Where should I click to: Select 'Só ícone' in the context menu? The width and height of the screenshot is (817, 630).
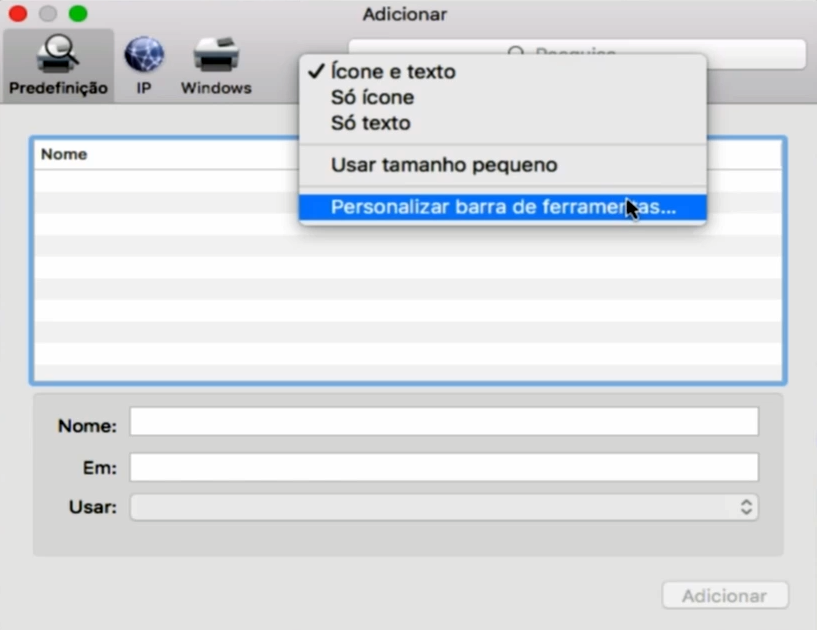pos(372,98)
